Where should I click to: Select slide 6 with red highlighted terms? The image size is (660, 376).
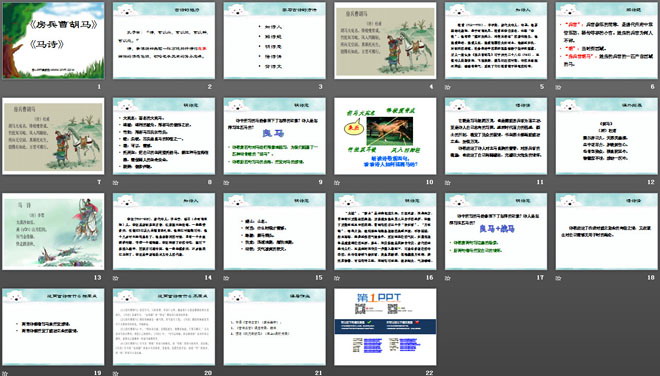click(607, 40)
